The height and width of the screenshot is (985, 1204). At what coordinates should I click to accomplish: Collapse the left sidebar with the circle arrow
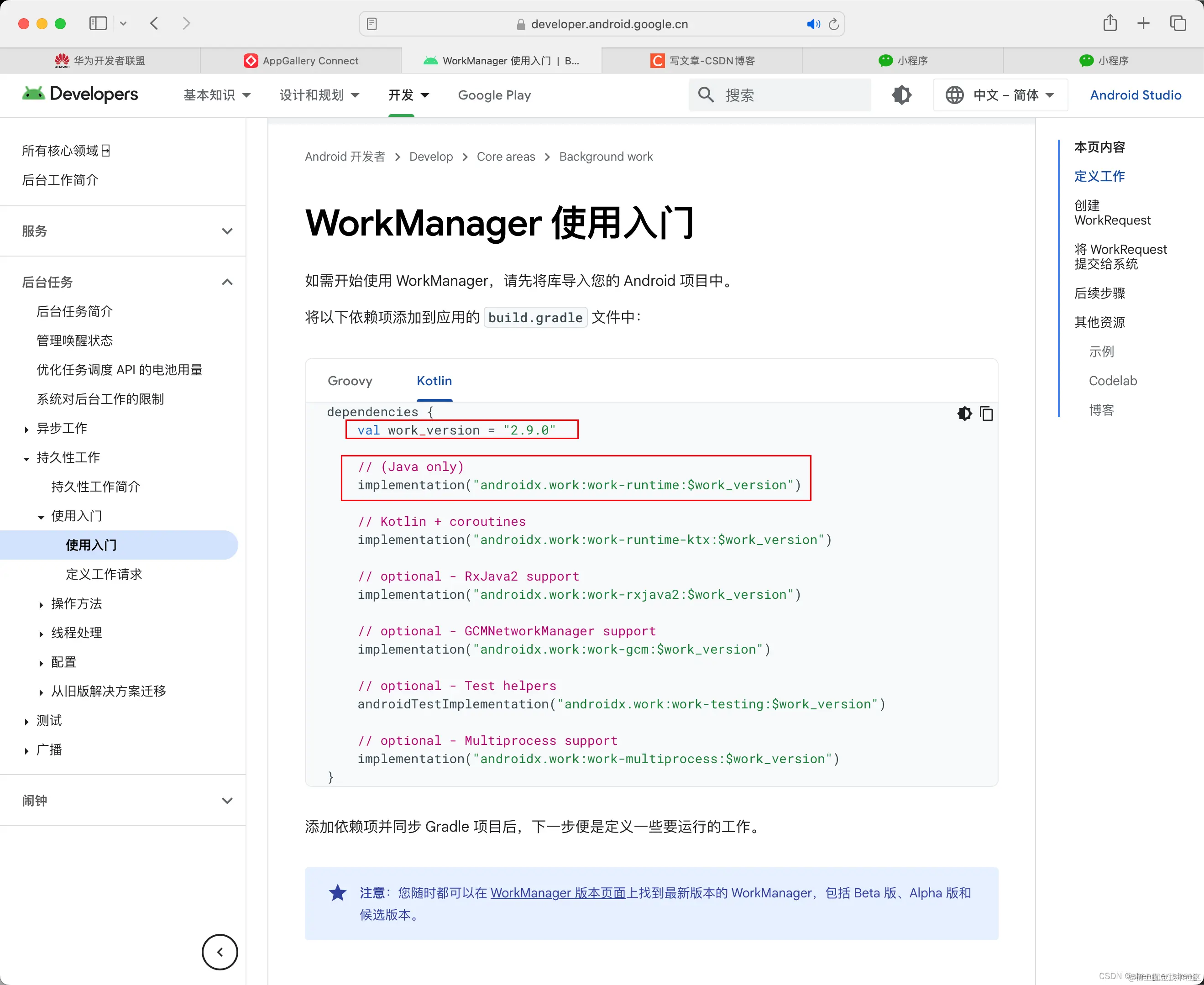(220, 952)
